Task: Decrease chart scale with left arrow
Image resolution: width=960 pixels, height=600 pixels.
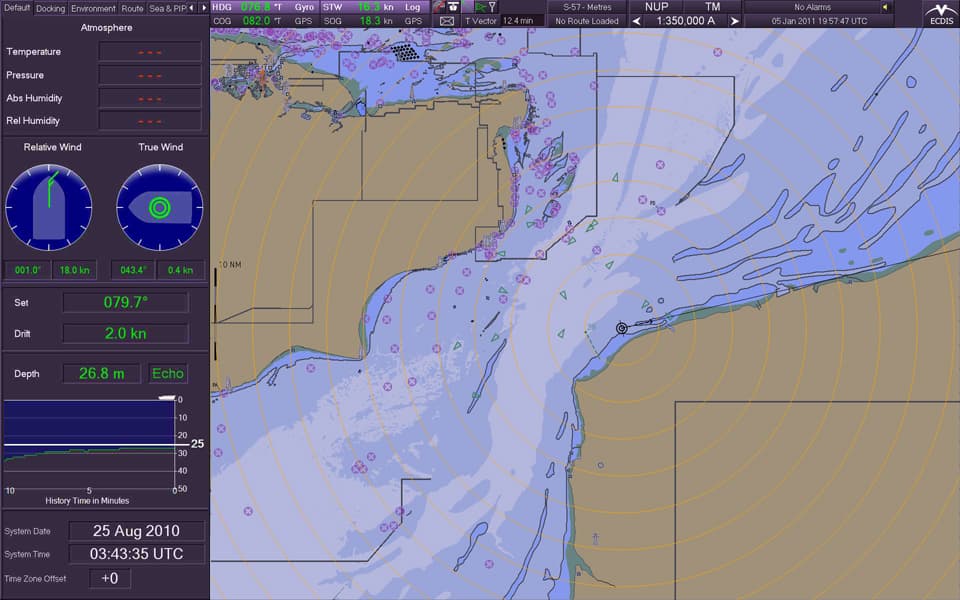Action: [636, 21]
